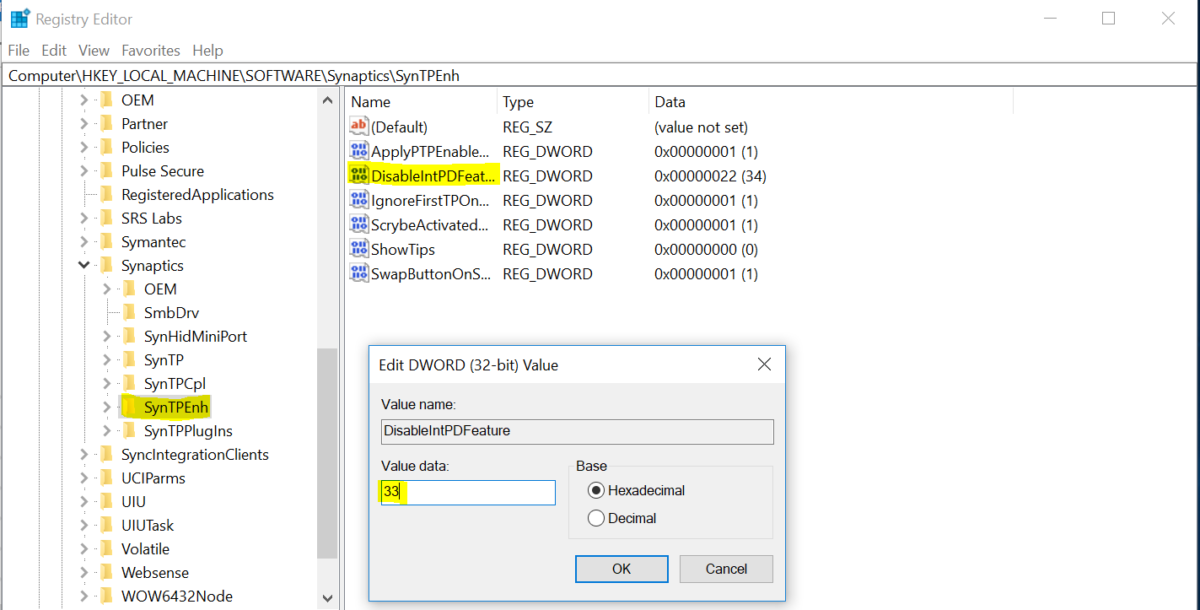The height and width of the screenshot is (610, 1200).
Task: Close the Edit DWORD dialog with X
Action: (764, 365)
